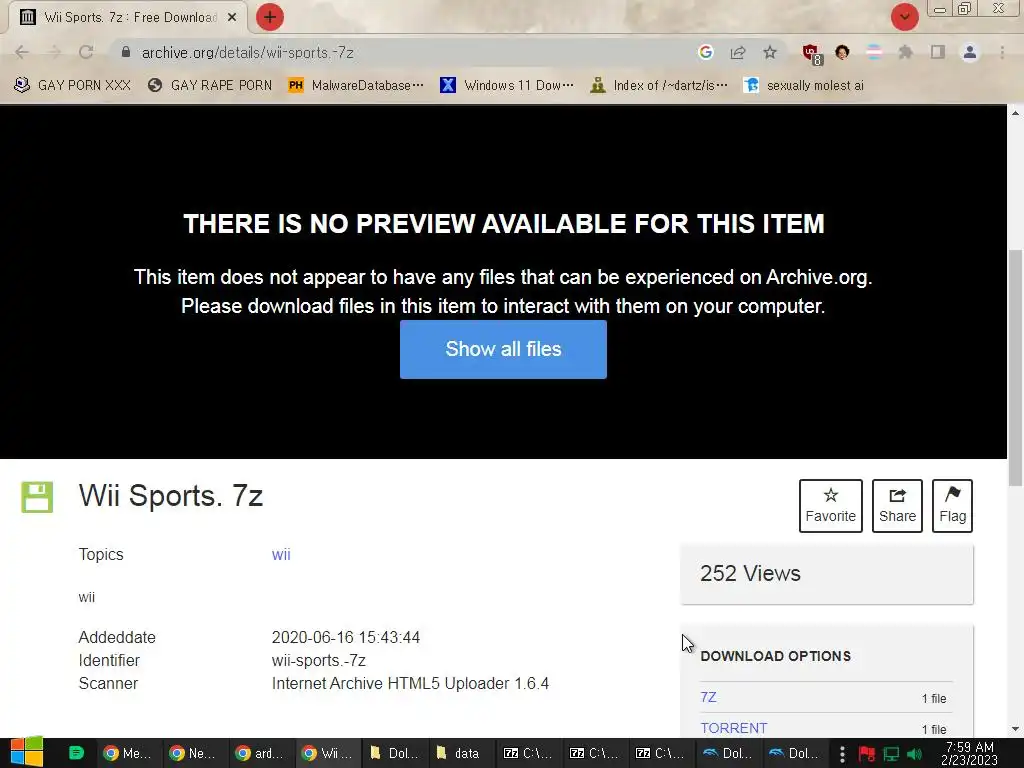Bookmark this page with the star icon

(770, 52)
